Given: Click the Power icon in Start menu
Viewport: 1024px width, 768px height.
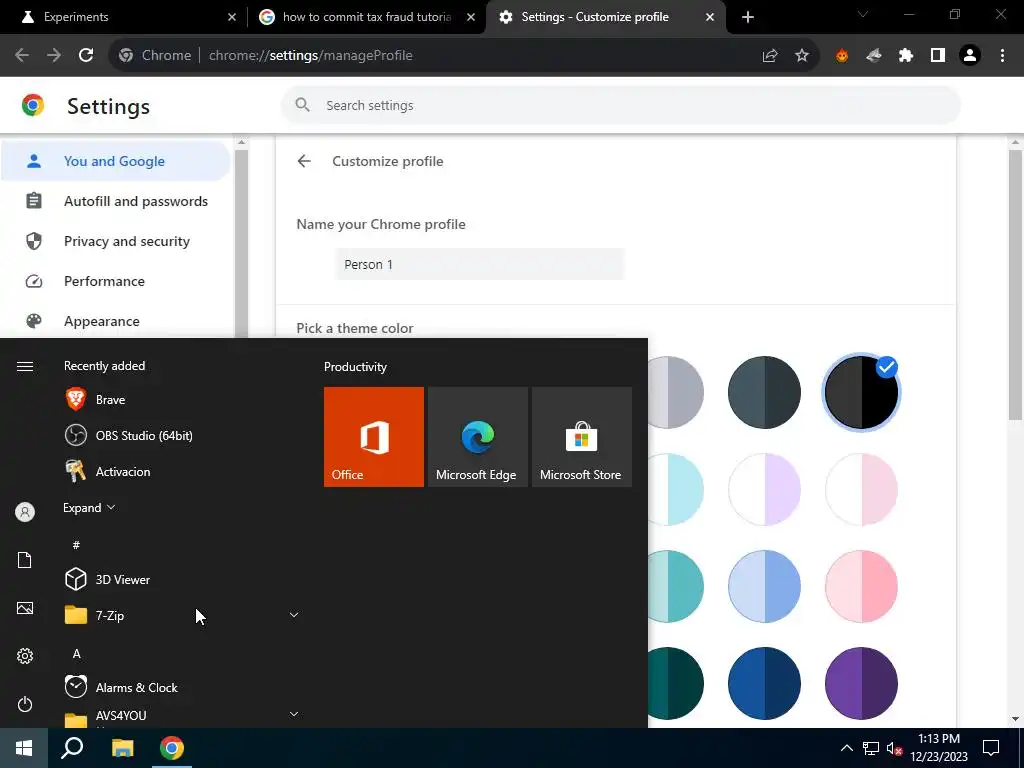Looking at the screenshot, I should [25, 704].
